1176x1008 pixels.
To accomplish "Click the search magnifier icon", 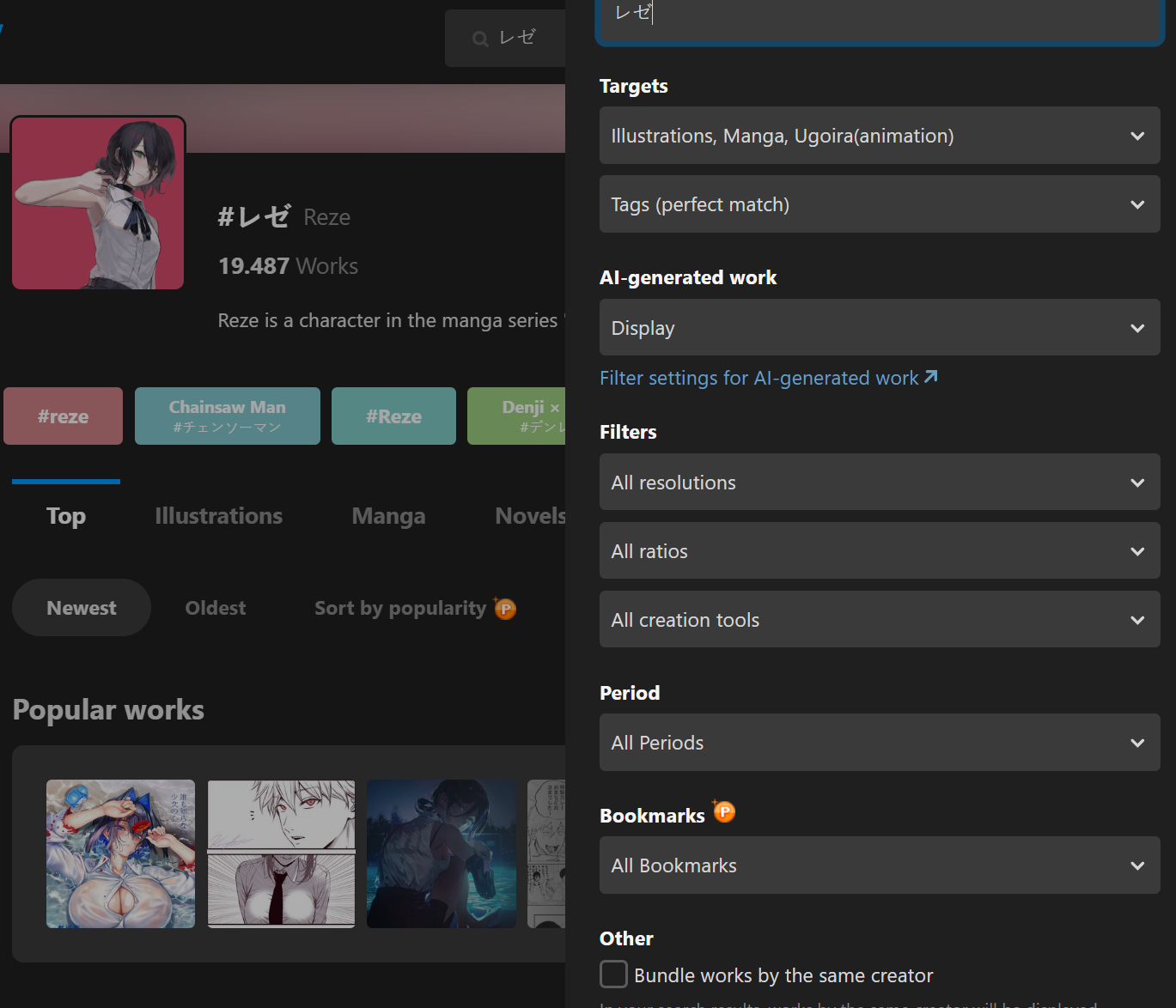I will tap(480, 39).
